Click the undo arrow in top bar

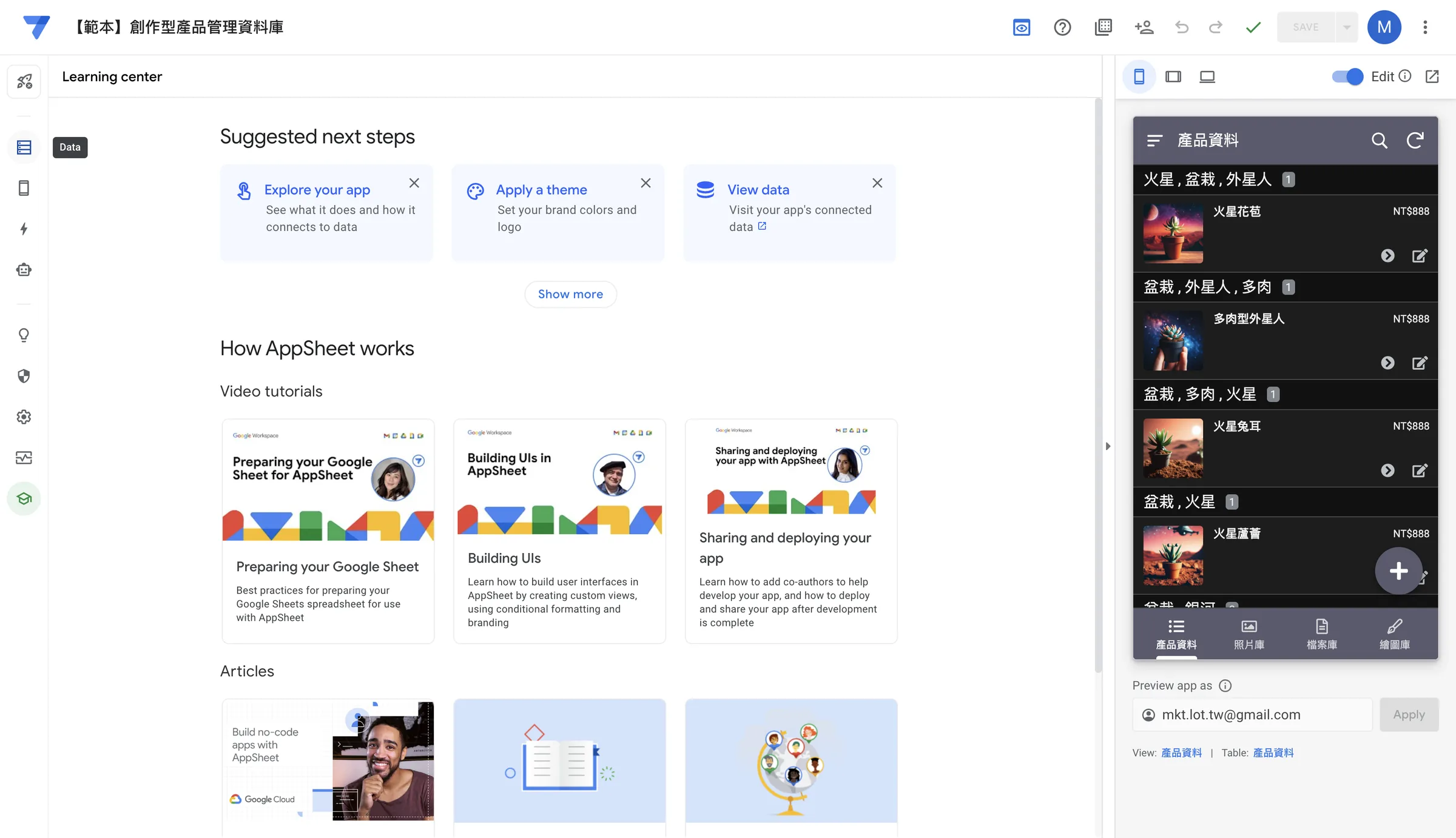(x=1181, y=27)
